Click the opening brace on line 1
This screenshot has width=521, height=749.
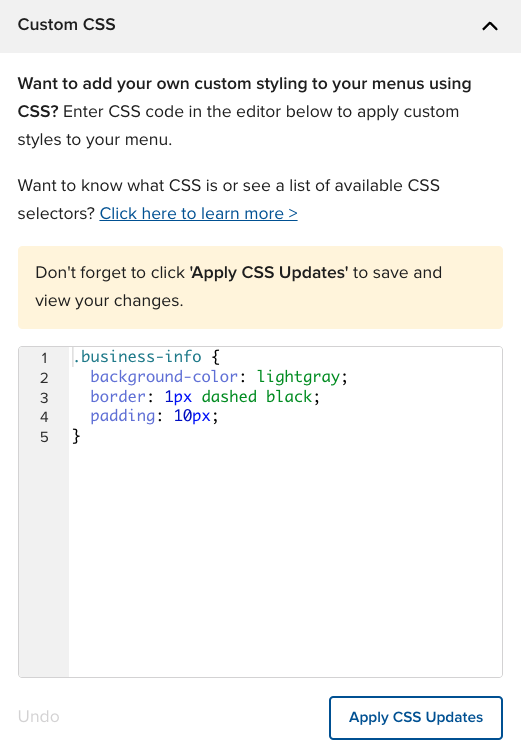click(215, 357)
